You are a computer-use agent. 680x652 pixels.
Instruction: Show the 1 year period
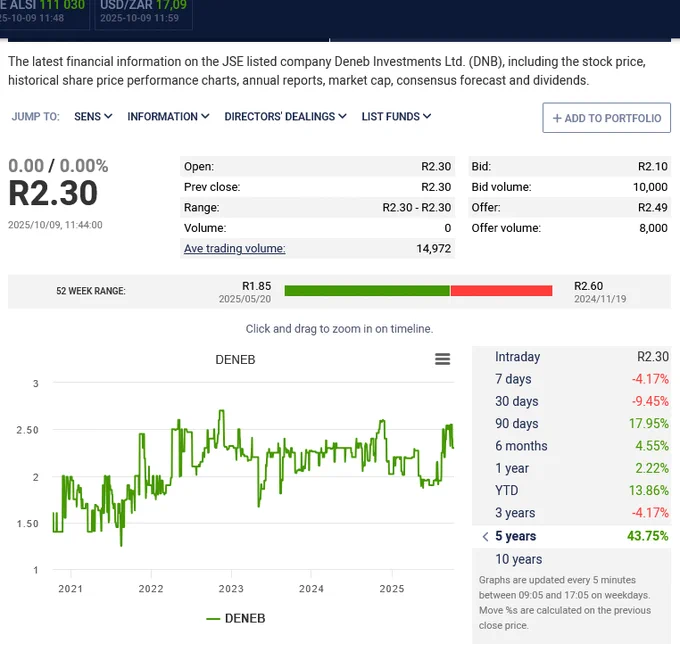(512, 468)
